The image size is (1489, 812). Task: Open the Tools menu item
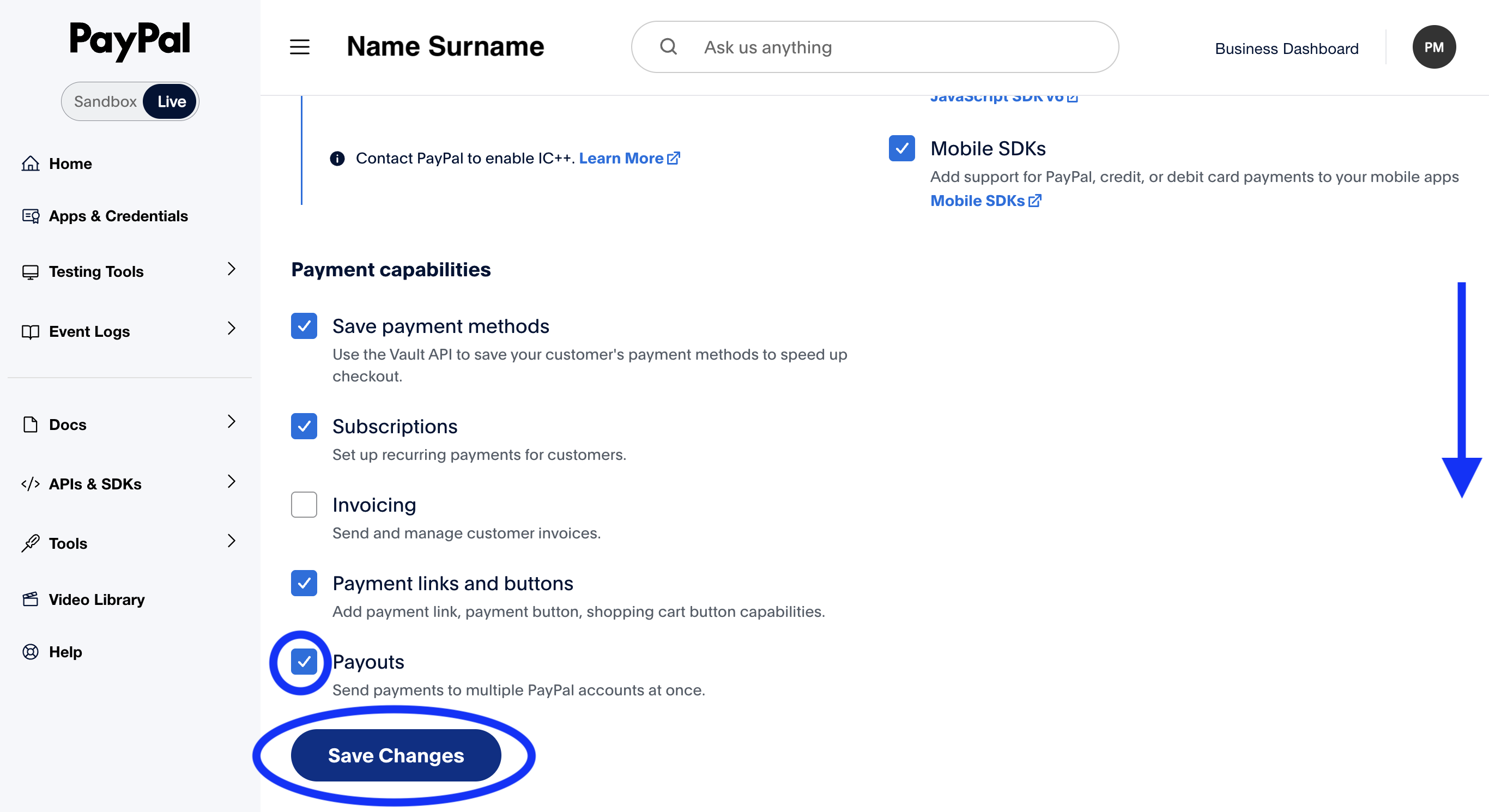[68, 543]
